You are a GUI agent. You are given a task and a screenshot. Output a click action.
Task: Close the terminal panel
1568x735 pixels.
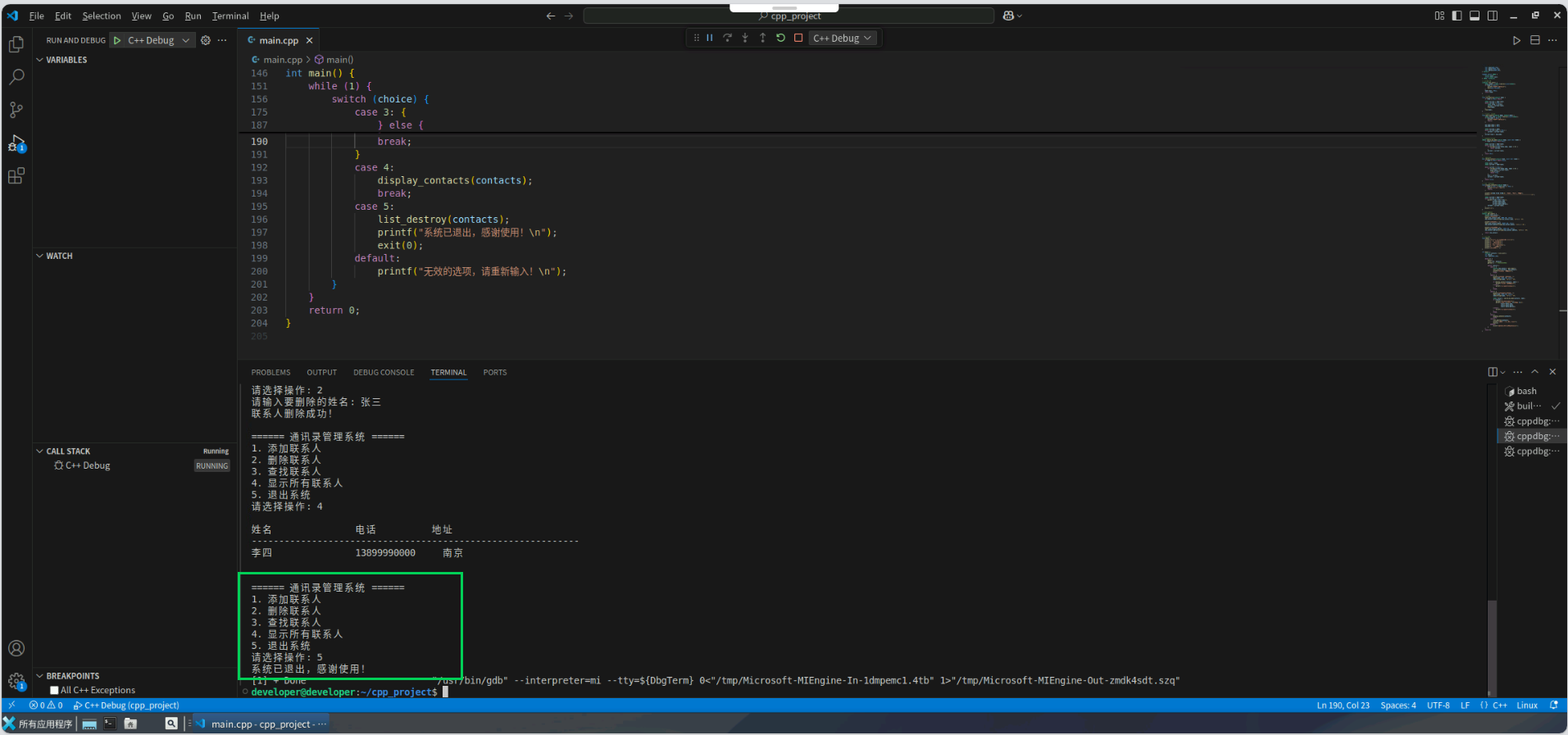pyautogui.click(x=1552, y=372)
